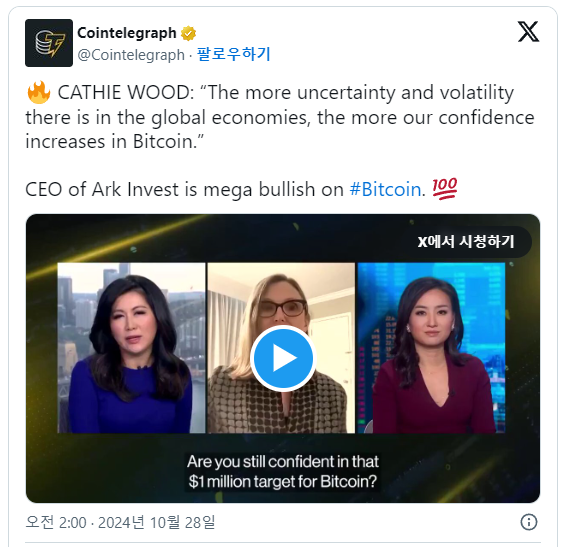The height and width of the screenshot is (547, 563).
Task: Click the Cointelegraph display name
Action: pos(127,33)
